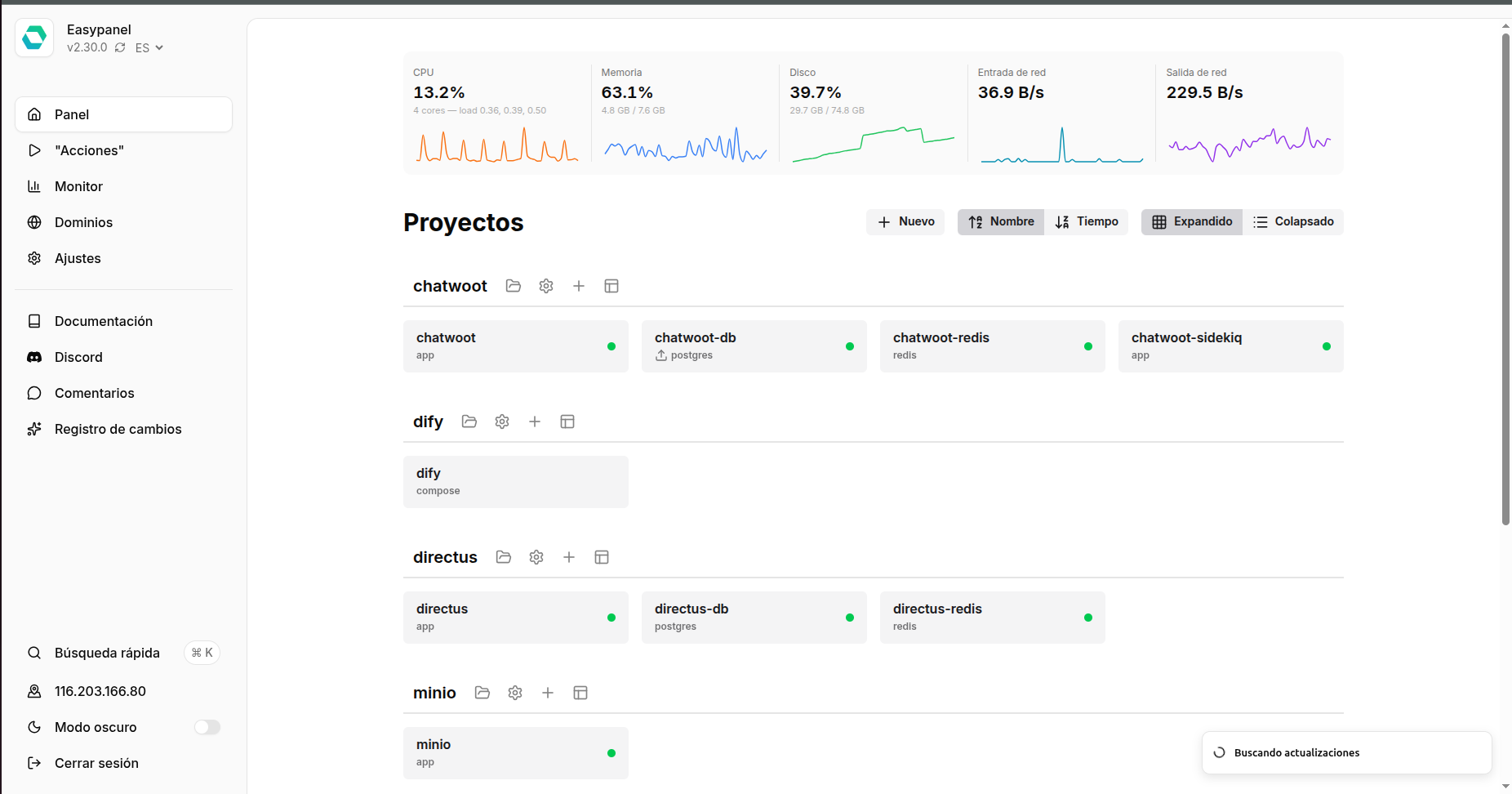This screenshot has height=794, width=1512.
Task: Click the directus project heading
Action: (x=445, y=557)
